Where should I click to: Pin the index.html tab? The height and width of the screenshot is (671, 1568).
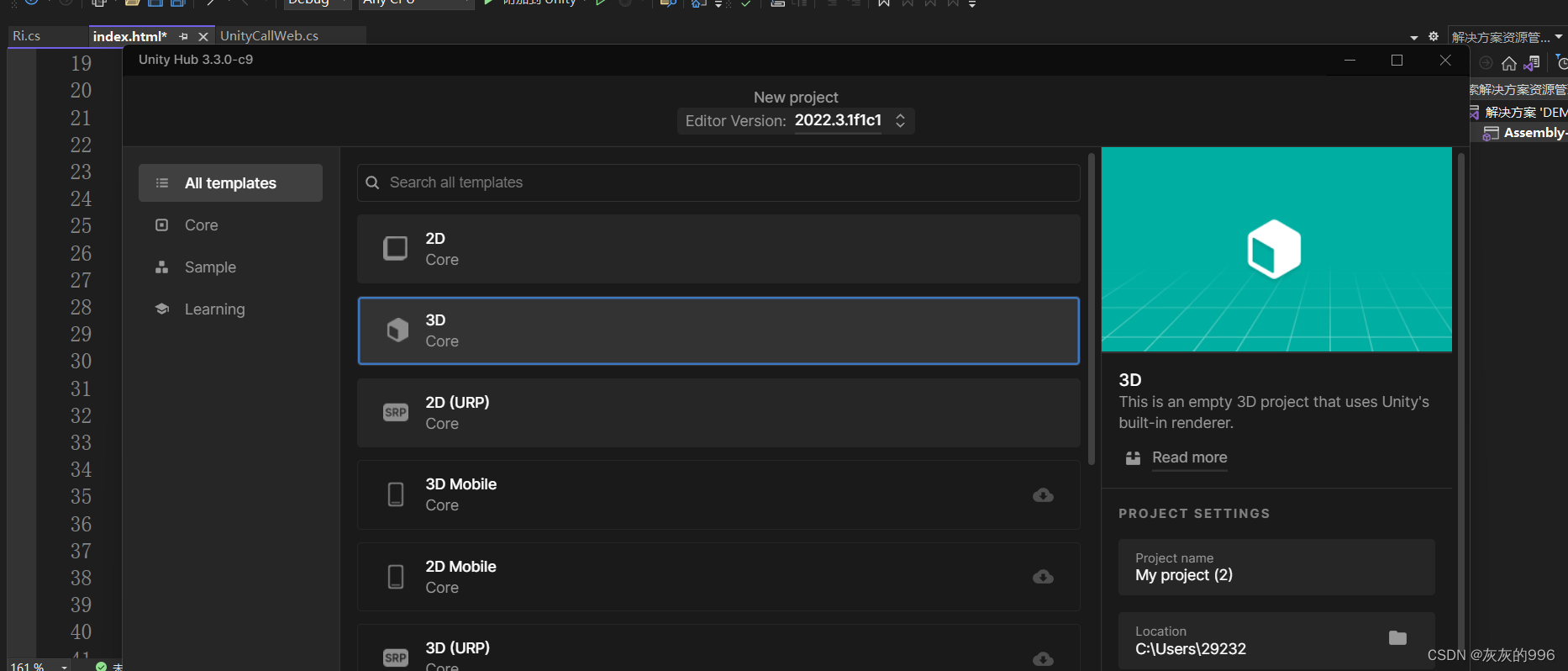pyautogui.click(x=183, y=37)
